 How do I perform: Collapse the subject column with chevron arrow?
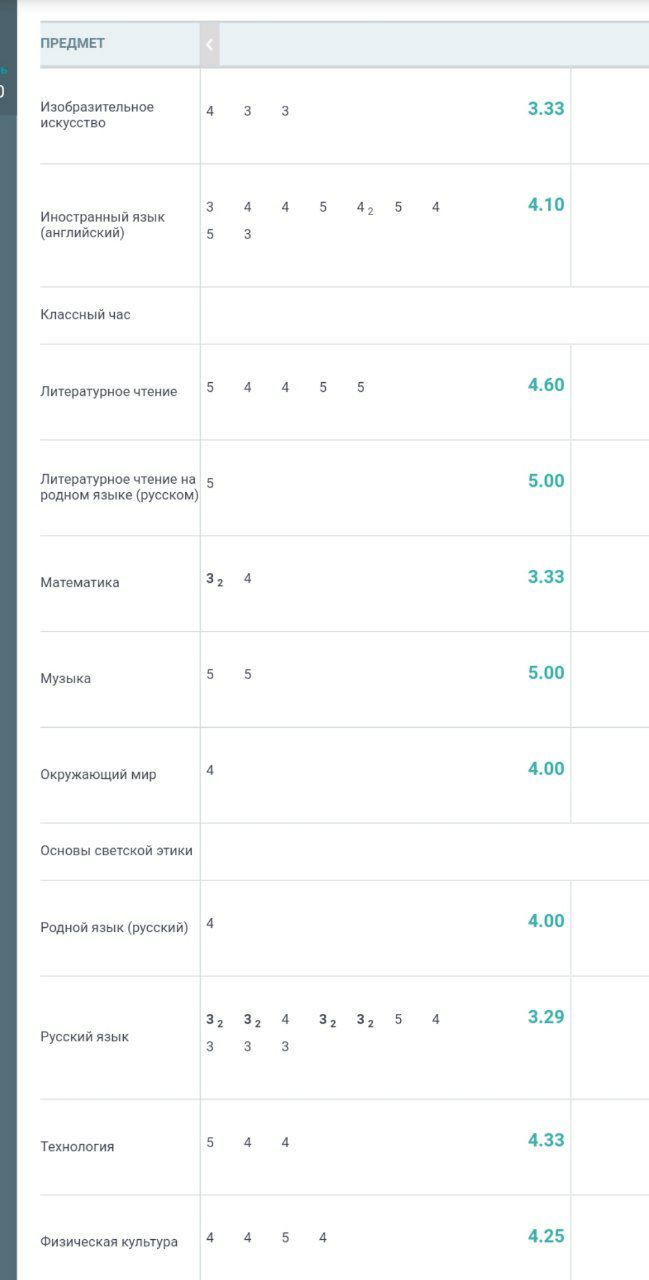pyautogui.click(x=209, y=44)
